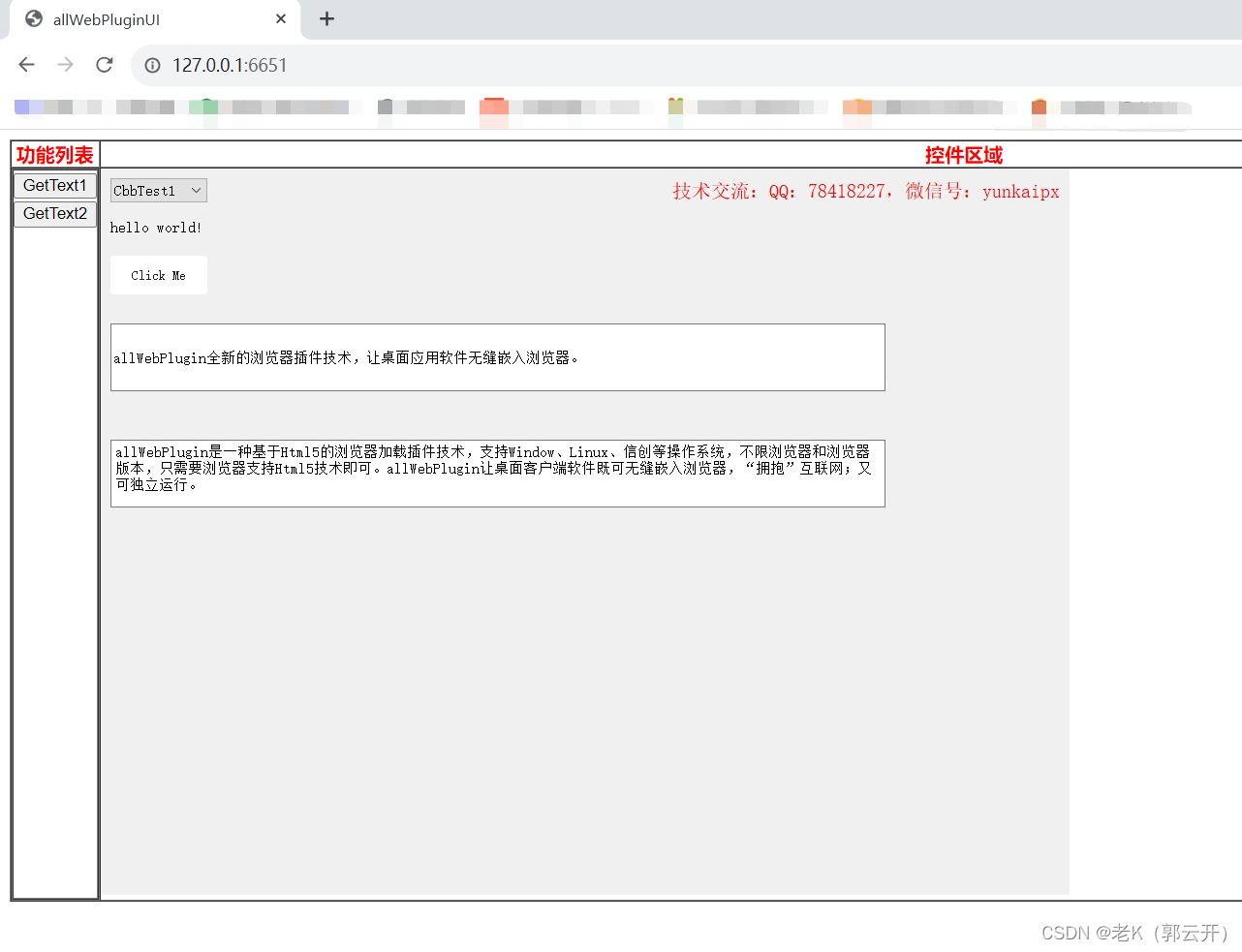1242x952 pixels.
Task: Click the 控件区域 header text
Action: (964, 155)
